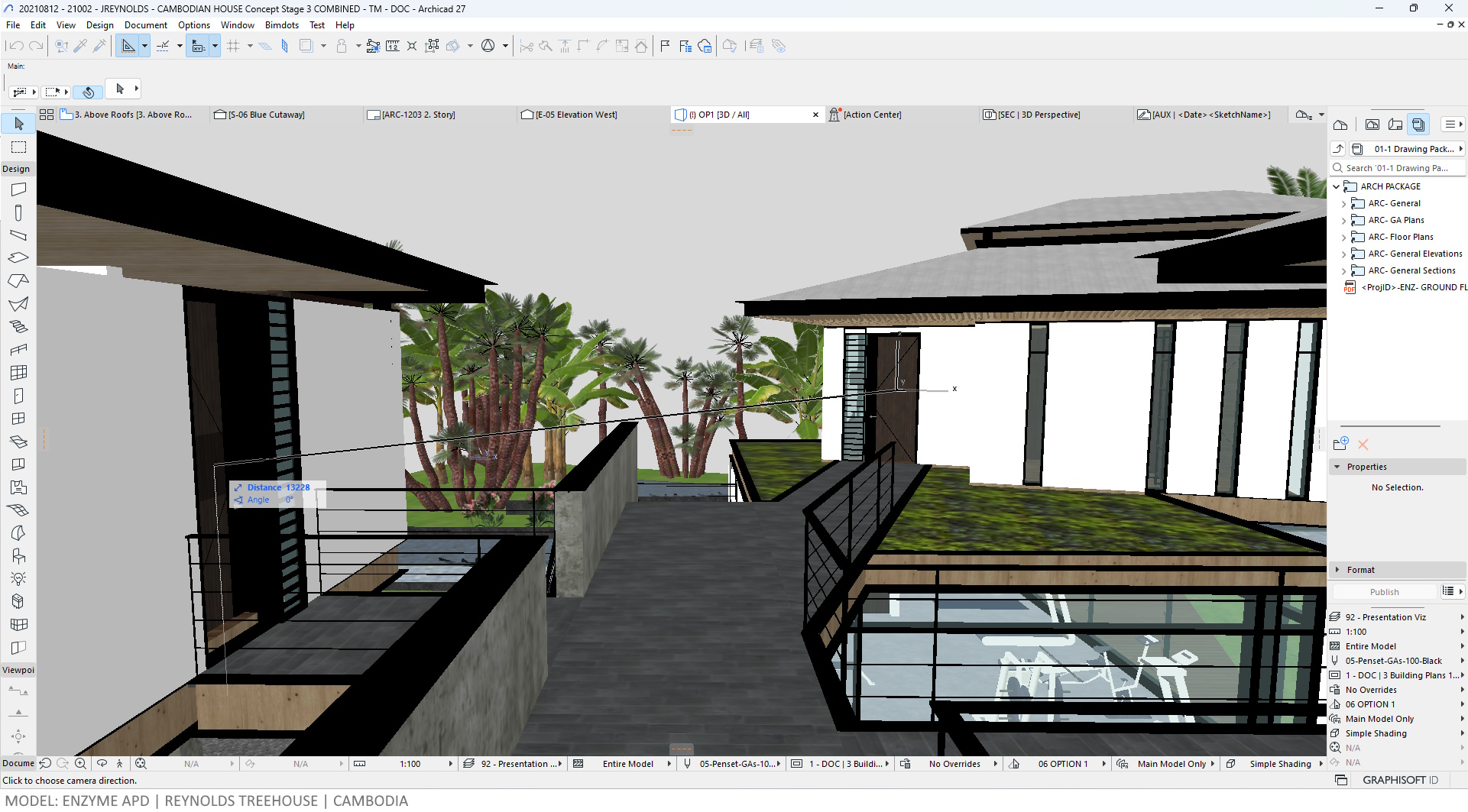The image size is (1468, 812).
Task: Select the Lamp tool in the toolbox
Action: (19, 578)
